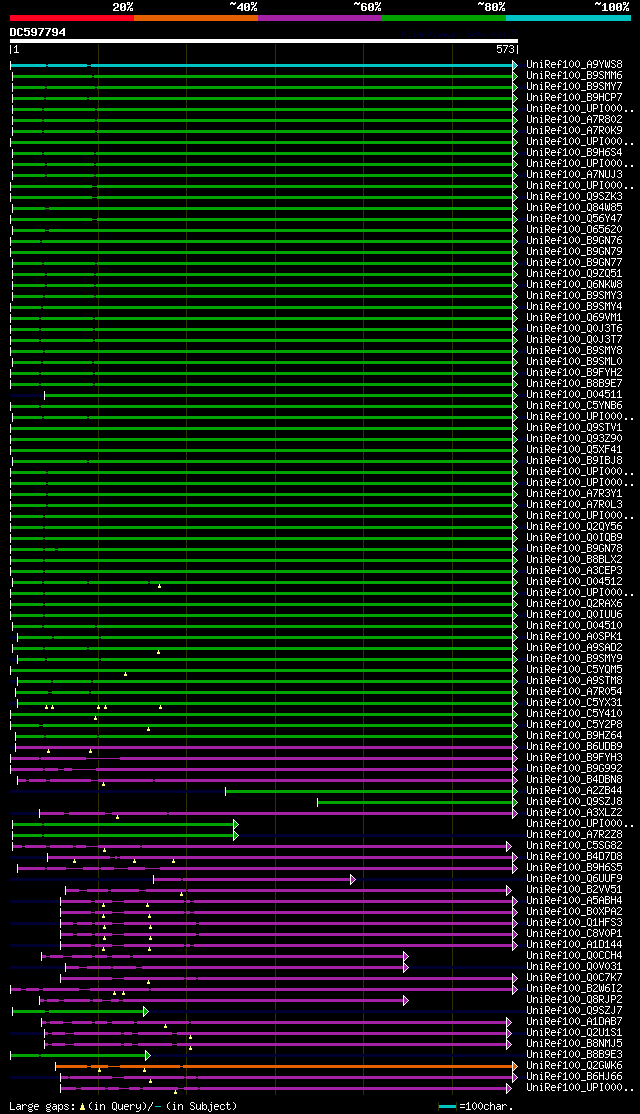Select the UniRef100_C5YX31 label
The height and width of the screenshot is (1114, 640).
[574, 703]
